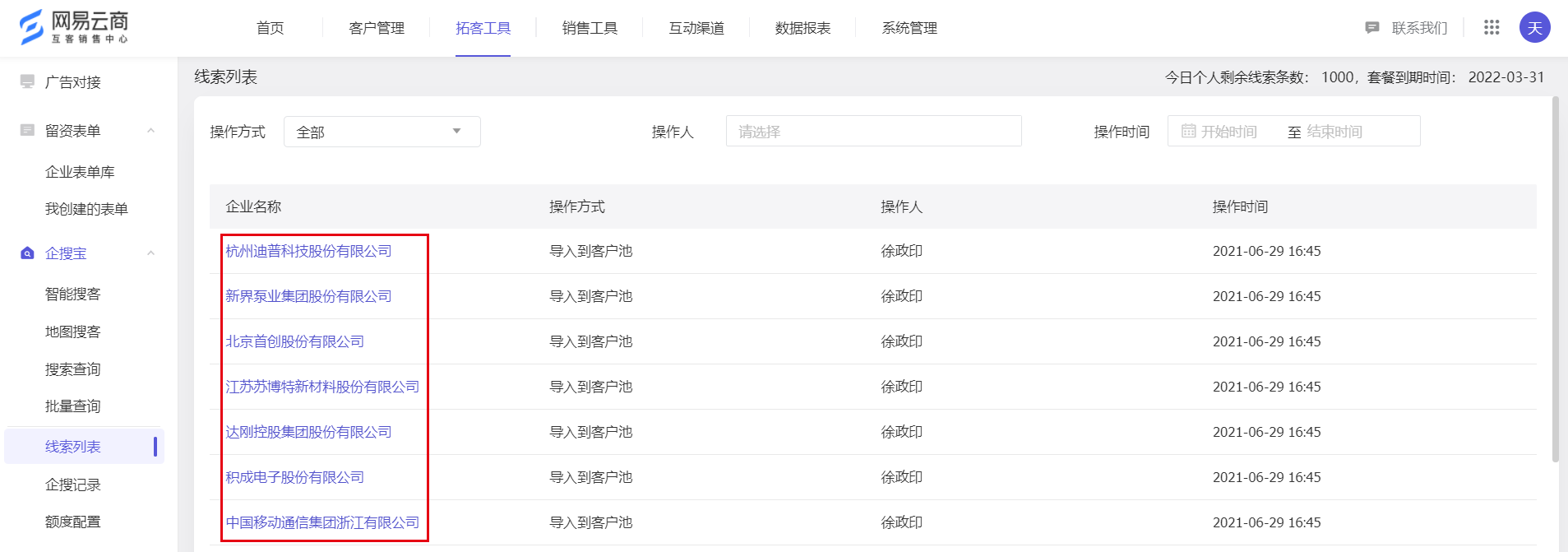Click the 开始时间 date field
This screenshot has width=1568, height=552.
pos(1228,132)
